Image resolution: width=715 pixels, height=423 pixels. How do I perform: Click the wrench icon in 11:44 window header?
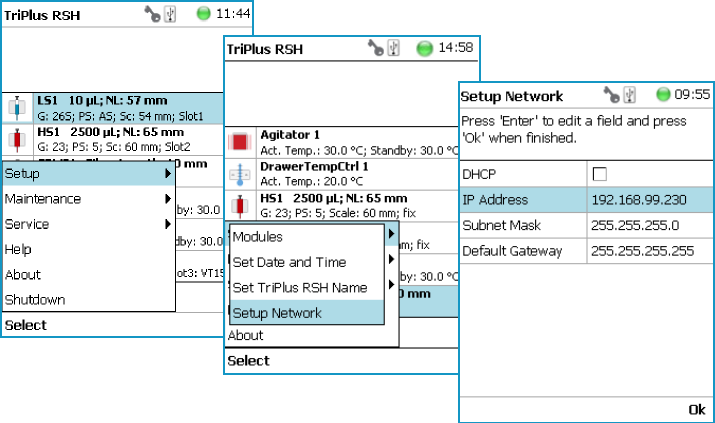pyautogui.click(x=152, y=14)
